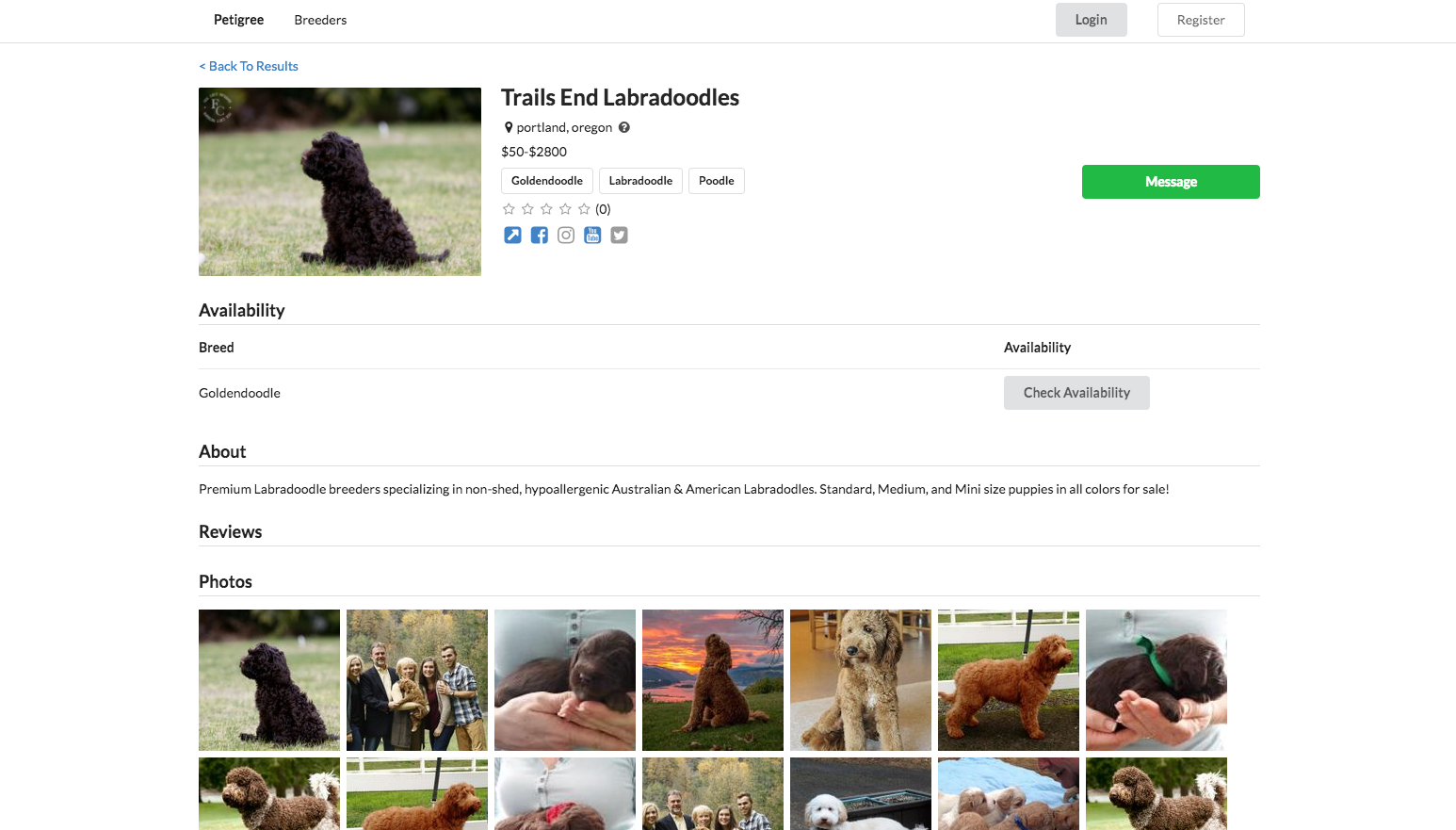Click the Register button
The image size is (1456, 830).
(1201, 20)
